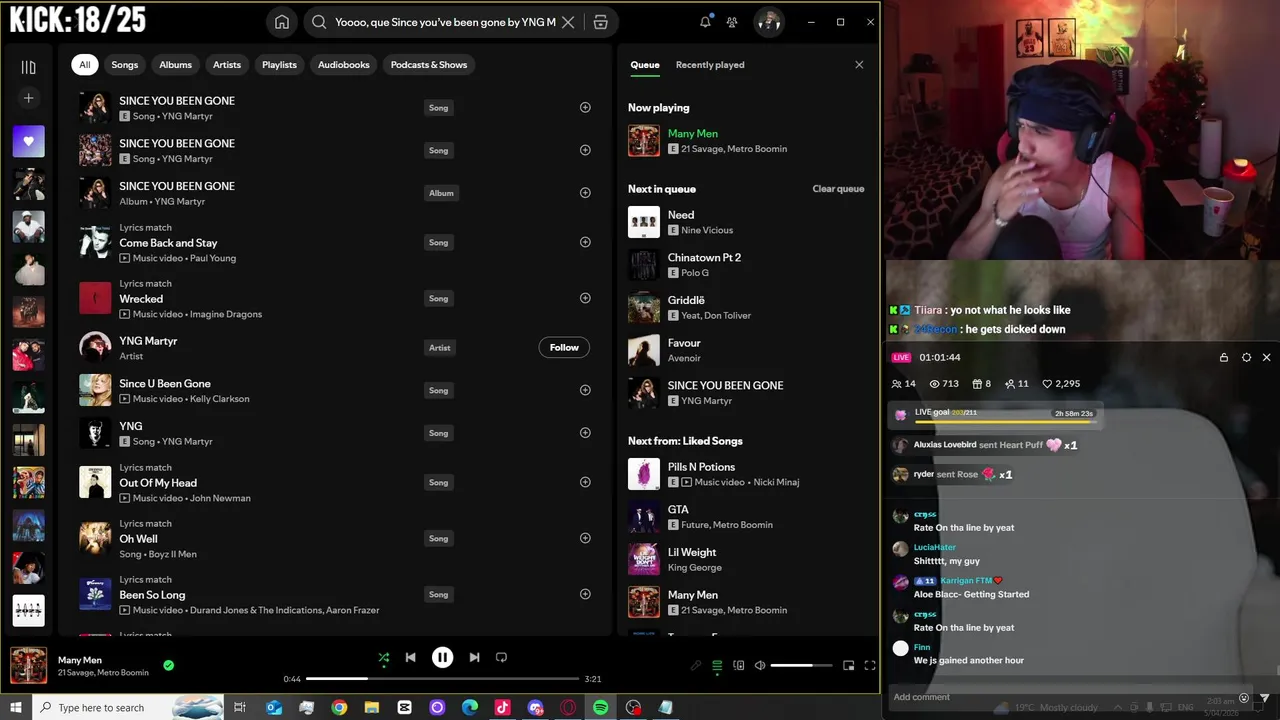Add Come Back and Stay to library
Image resolution: width=1280 pixels, height=720 pixels.
(585, 242)
